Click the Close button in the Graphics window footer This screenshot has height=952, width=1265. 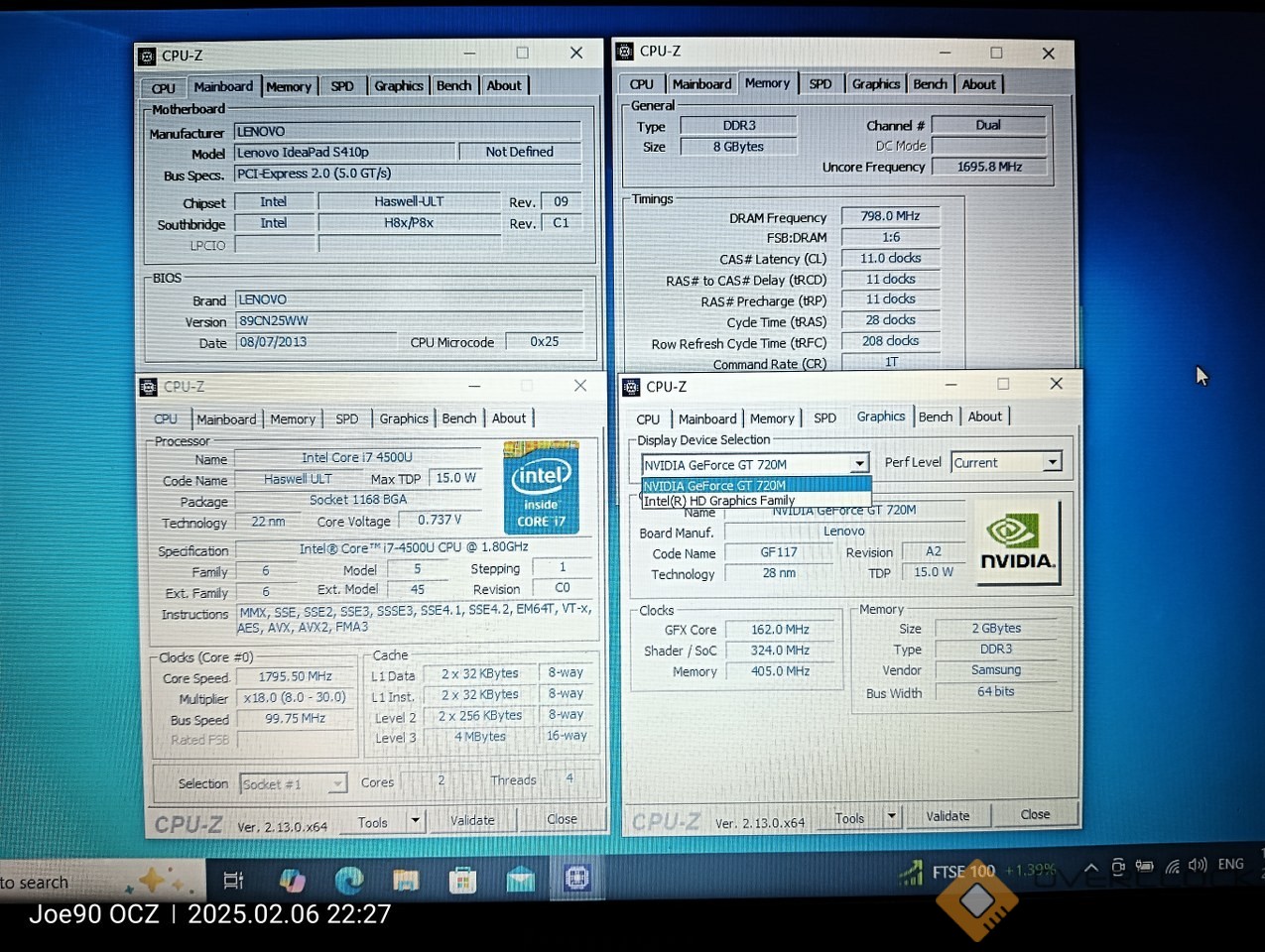[x=1035, y=814]
